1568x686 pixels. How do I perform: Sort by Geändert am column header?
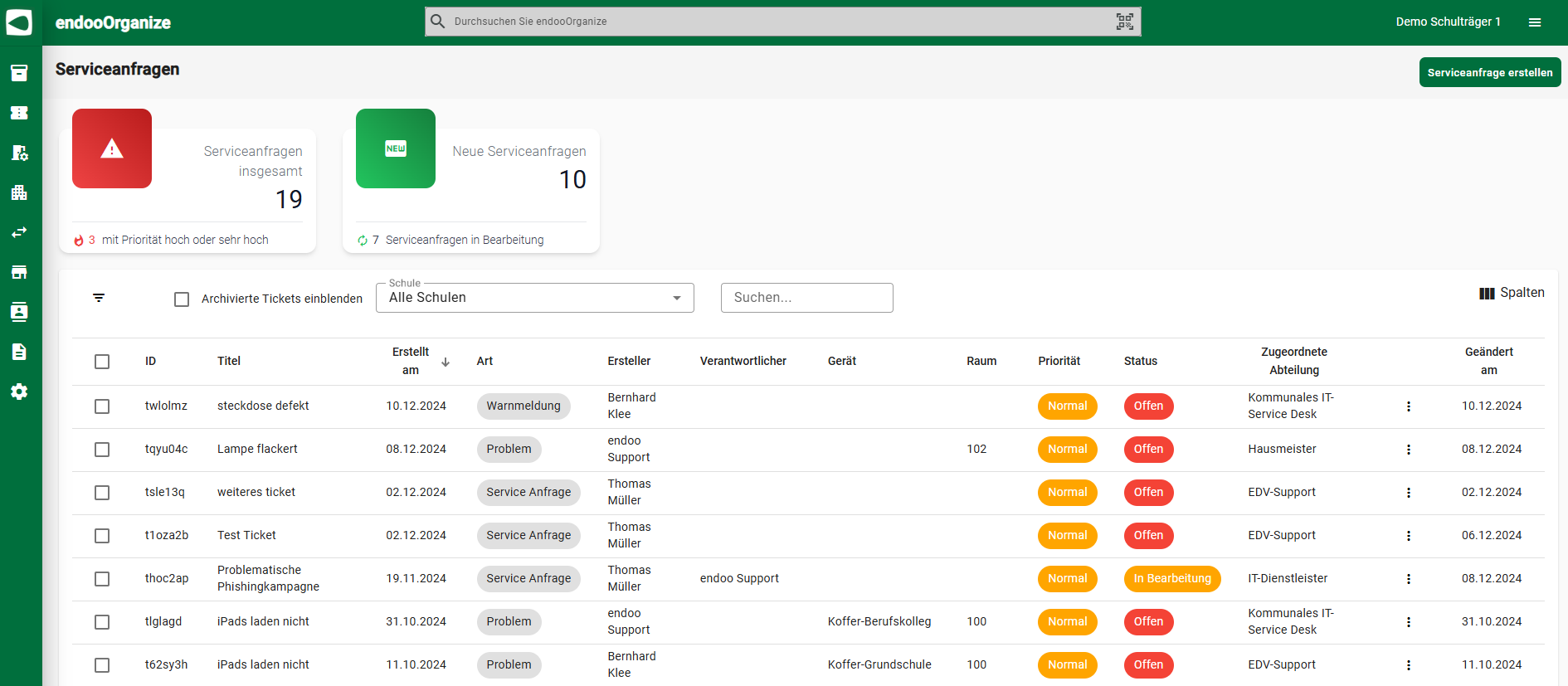tap(1489, 361)
